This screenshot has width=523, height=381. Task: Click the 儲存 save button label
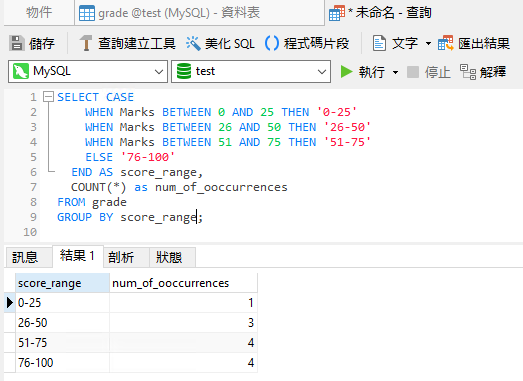click(x=42, y=43)
